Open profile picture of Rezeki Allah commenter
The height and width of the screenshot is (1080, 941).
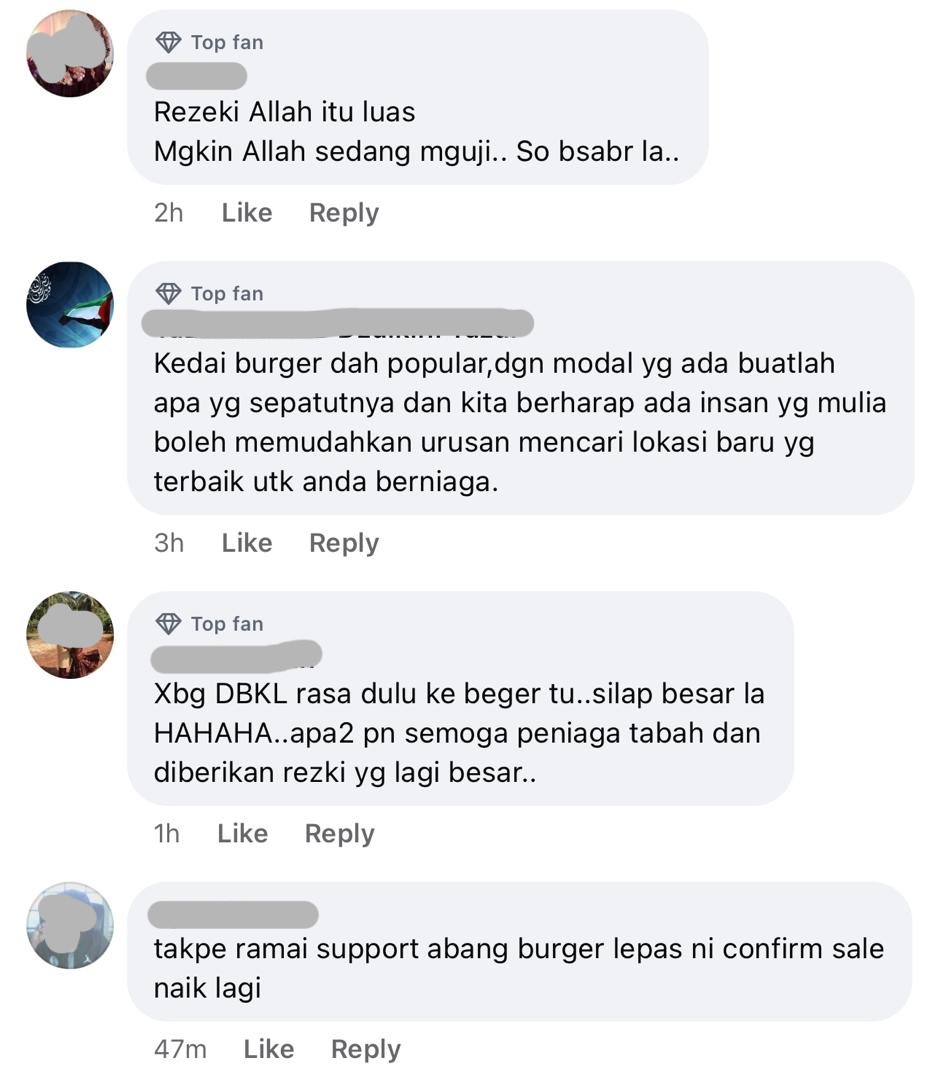tap(70, 53)
